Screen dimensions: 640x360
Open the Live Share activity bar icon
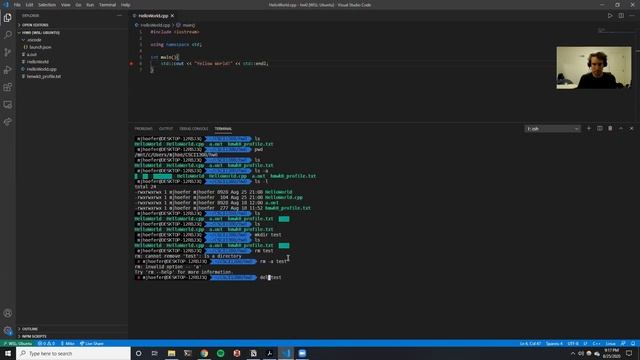click(x=8, y=122)
